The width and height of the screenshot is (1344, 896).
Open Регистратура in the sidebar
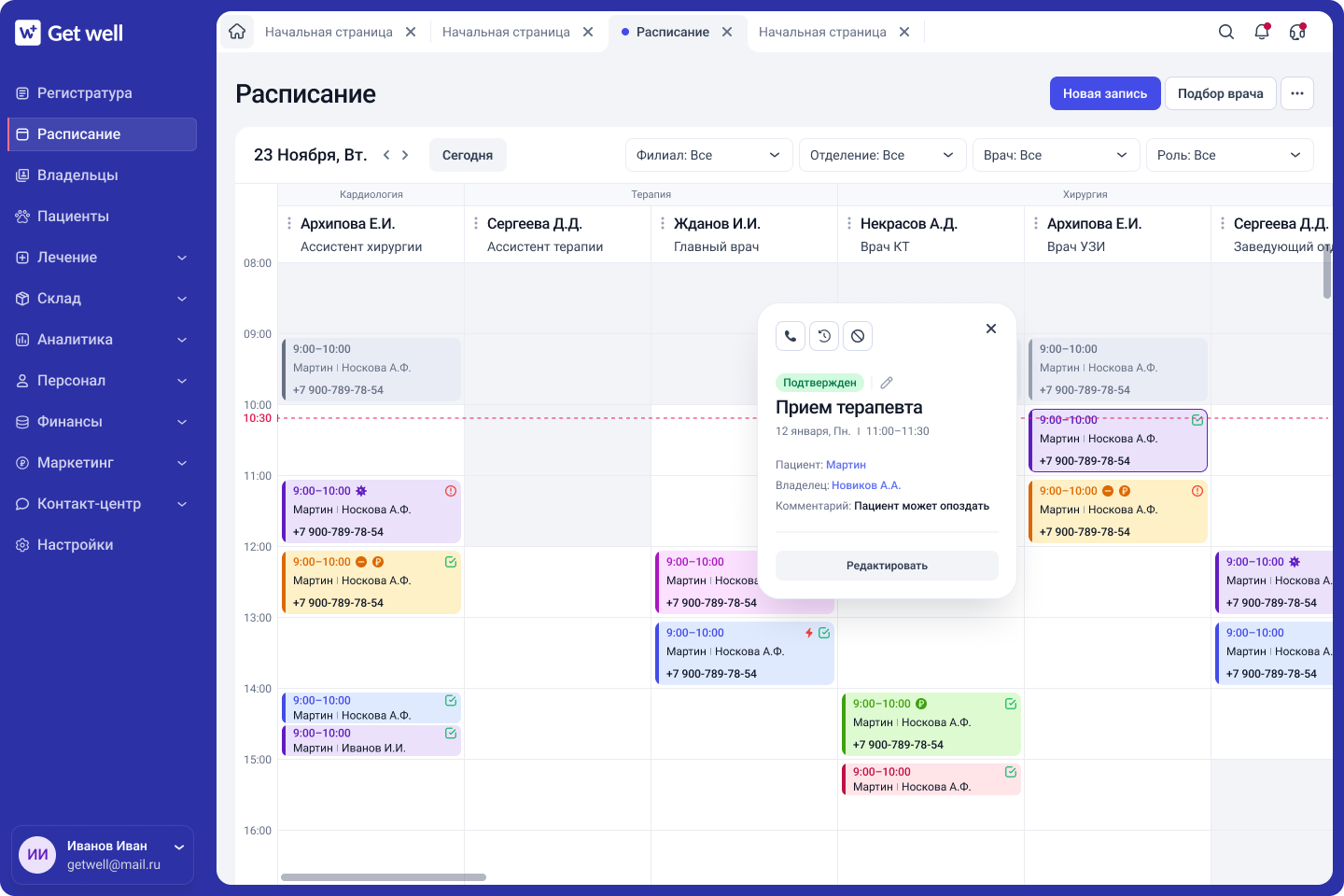tap(103, 93)
